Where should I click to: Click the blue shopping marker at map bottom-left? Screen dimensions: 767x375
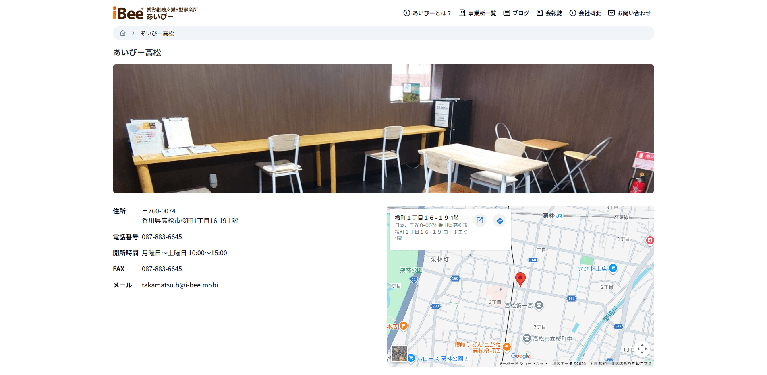point(411,358)
